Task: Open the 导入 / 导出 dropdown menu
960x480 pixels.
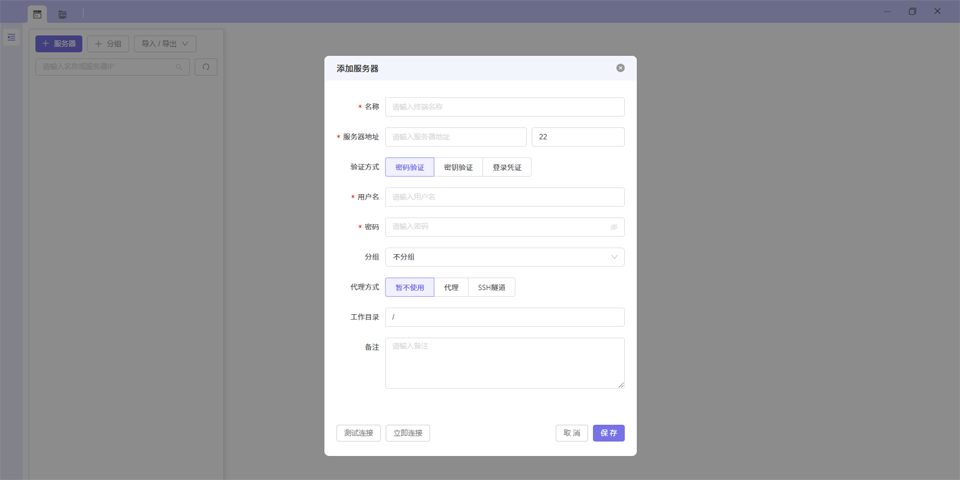Action: coord(165,44)
